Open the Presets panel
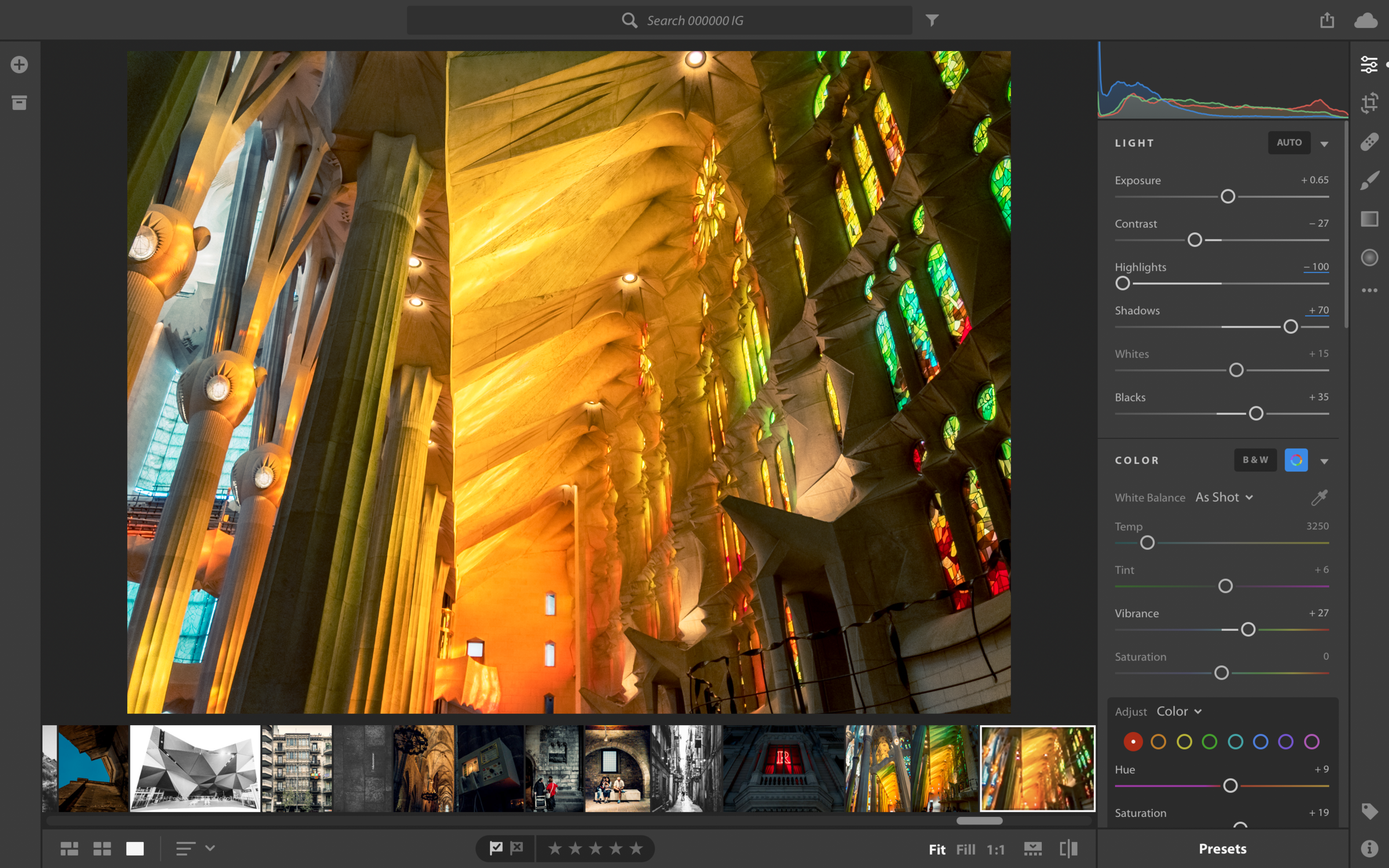This screenshot has width=1389, height=868. (x=1222, y=848)
